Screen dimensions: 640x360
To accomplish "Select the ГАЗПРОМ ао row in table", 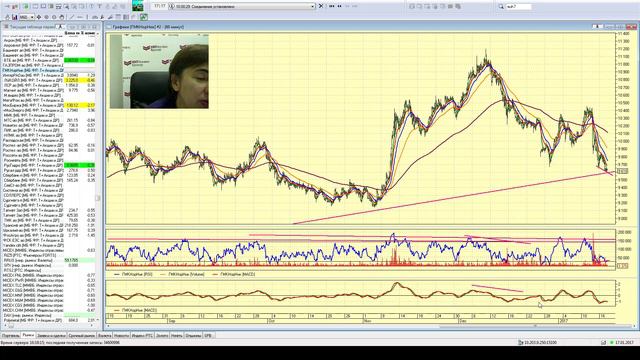I will (49, 65).
